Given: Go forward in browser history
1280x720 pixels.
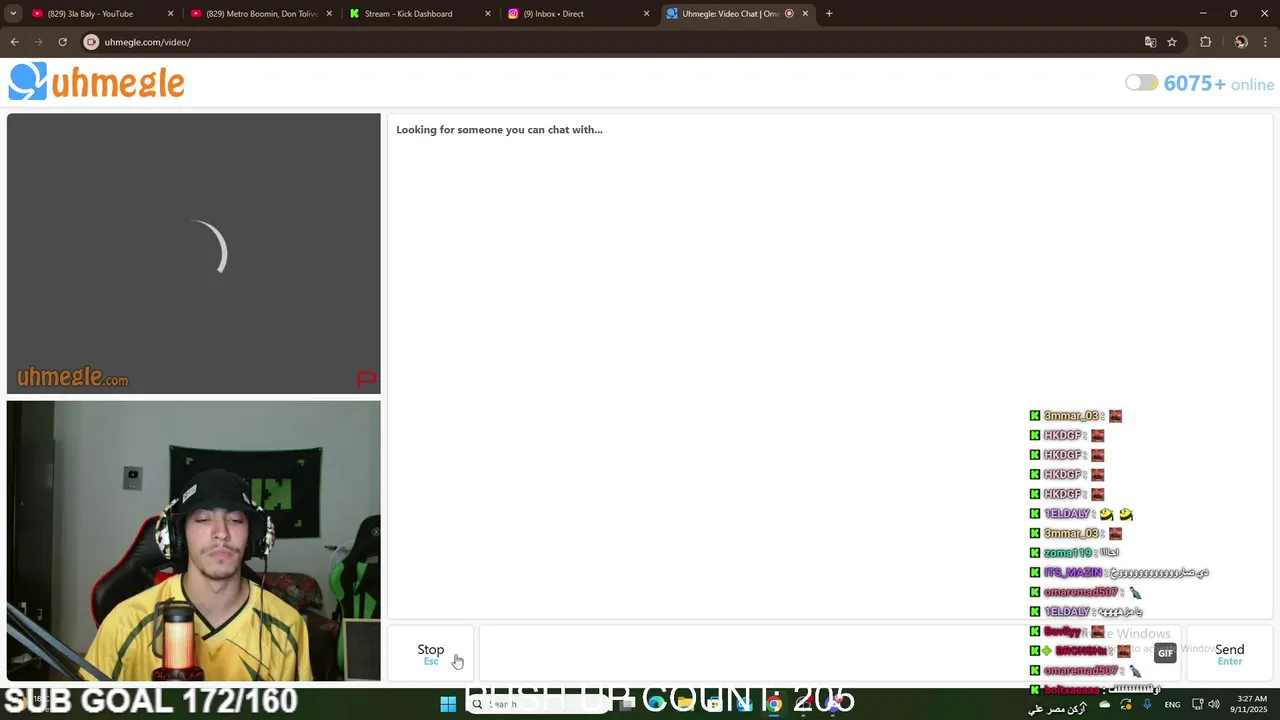Looking at the screenshot, I should [x=38, y=42].
